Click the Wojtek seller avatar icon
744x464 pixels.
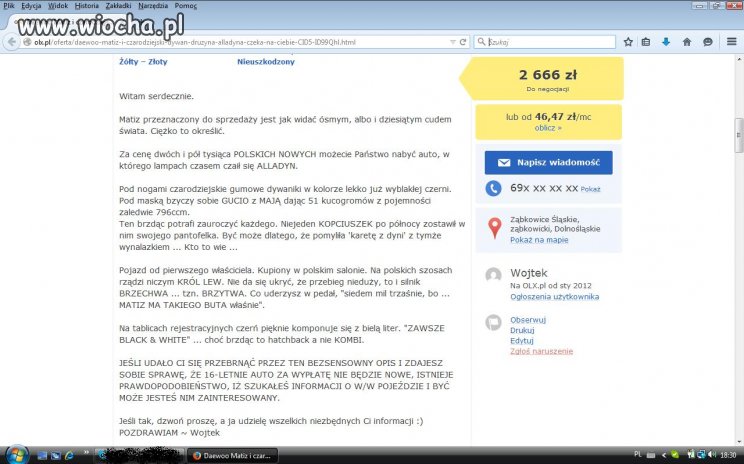click(x=493, y=275)
